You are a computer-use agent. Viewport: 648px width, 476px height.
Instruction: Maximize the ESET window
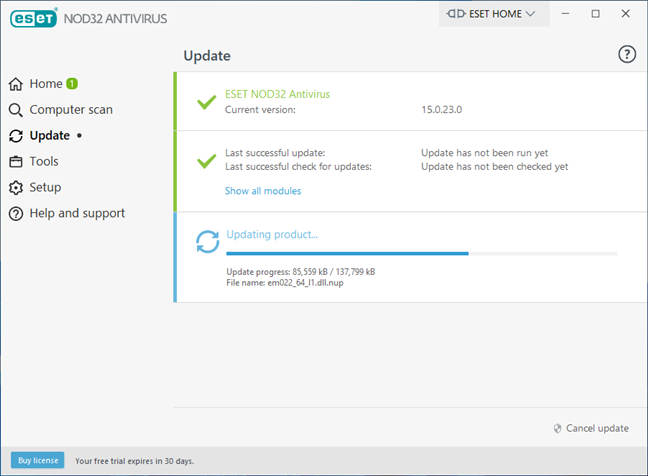pos(596,14)
